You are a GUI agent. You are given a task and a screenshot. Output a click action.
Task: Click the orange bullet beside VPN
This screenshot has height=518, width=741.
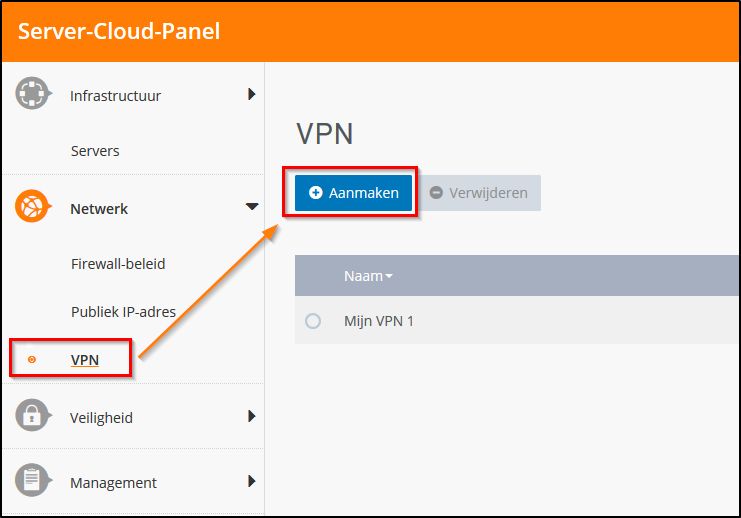click(32, 360)
